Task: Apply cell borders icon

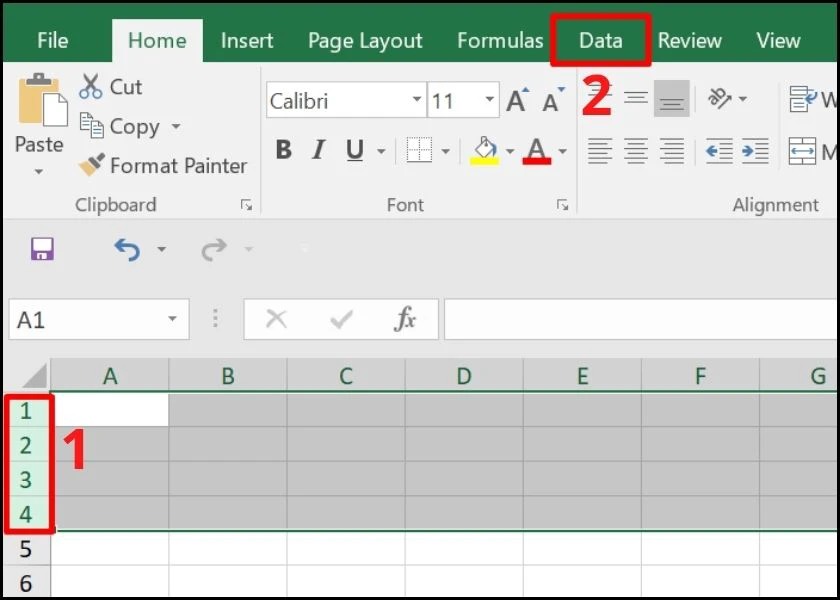Action: tap(419, 151)
